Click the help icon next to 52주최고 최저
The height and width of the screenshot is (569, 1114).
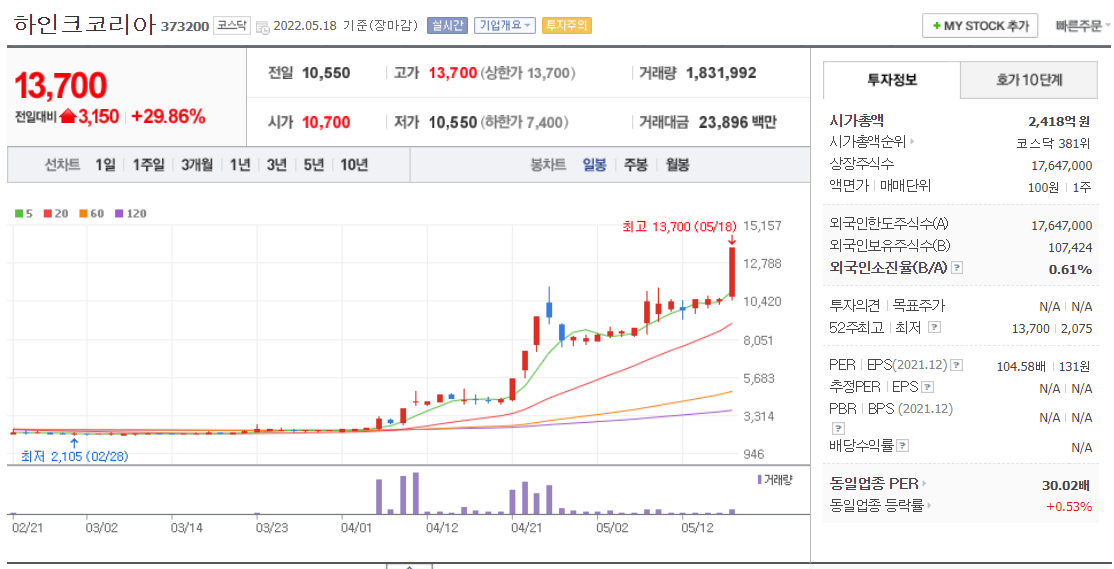(x=934, y=327)
